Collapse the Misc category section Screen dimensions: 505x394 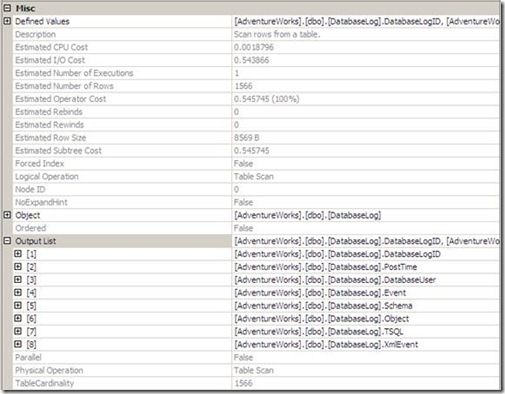7,8
